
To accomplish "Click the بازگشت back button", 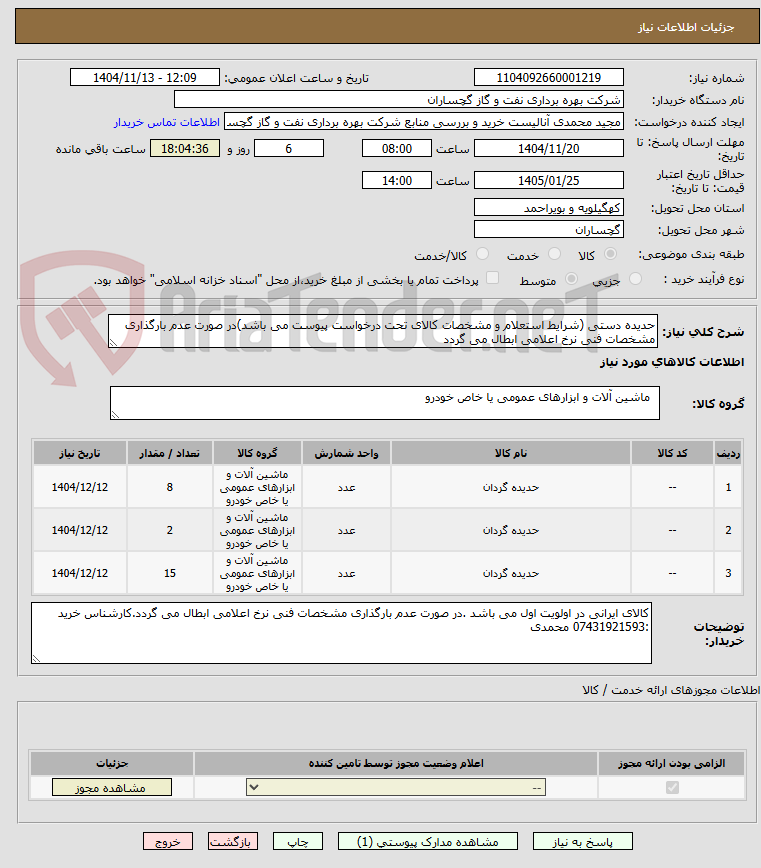I will pos(232,841).
